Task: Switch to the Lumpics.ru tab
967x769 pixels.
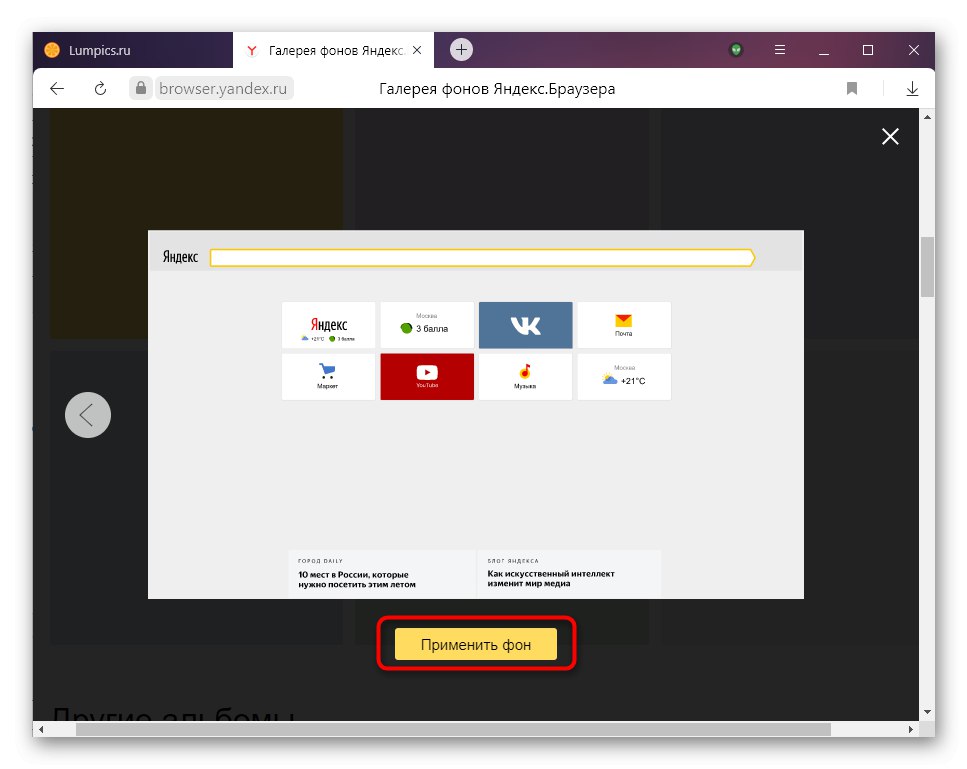Action: [x=133, y=50]
